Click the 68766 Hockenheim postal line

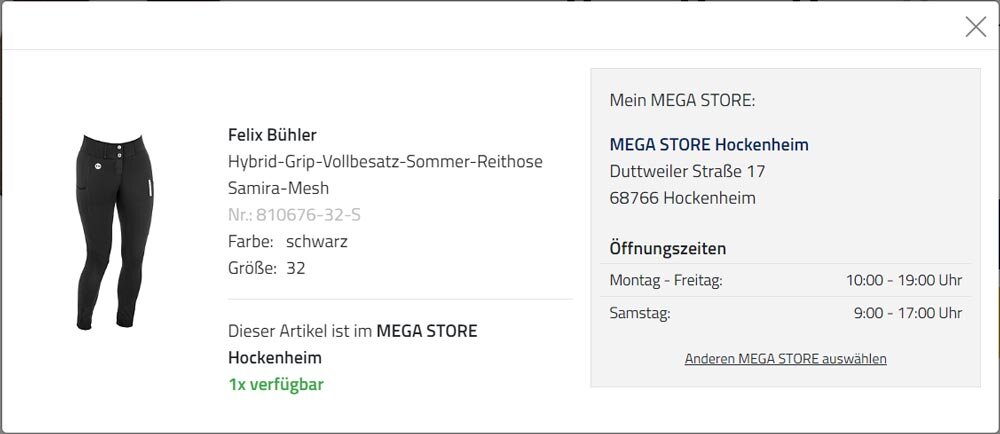point(682,198)
